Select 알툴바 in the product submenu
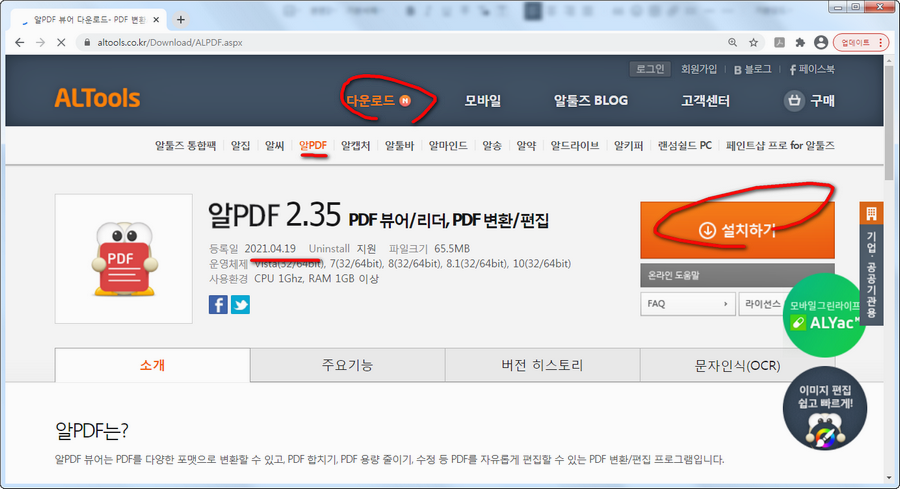The height and width of the screenshot is (489, 900). (399, 145)
